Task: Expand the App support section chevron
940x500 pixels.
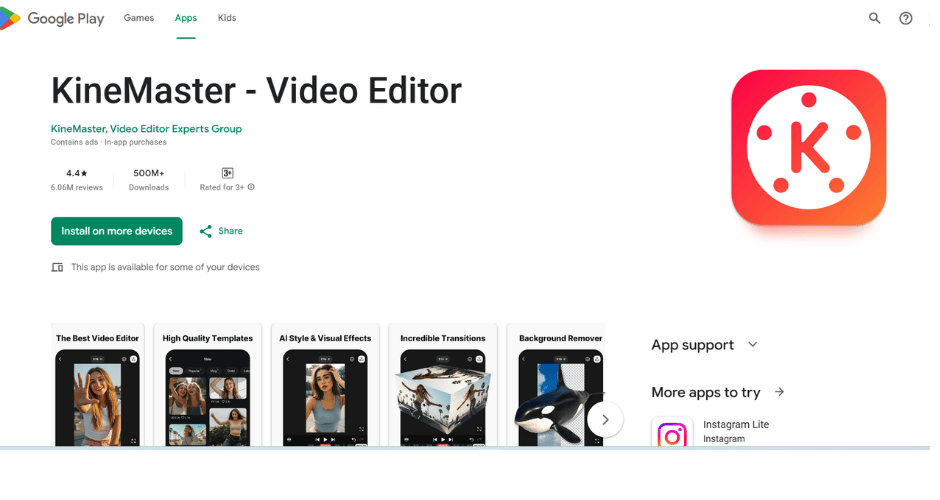Action: click(x=753, y=345)
